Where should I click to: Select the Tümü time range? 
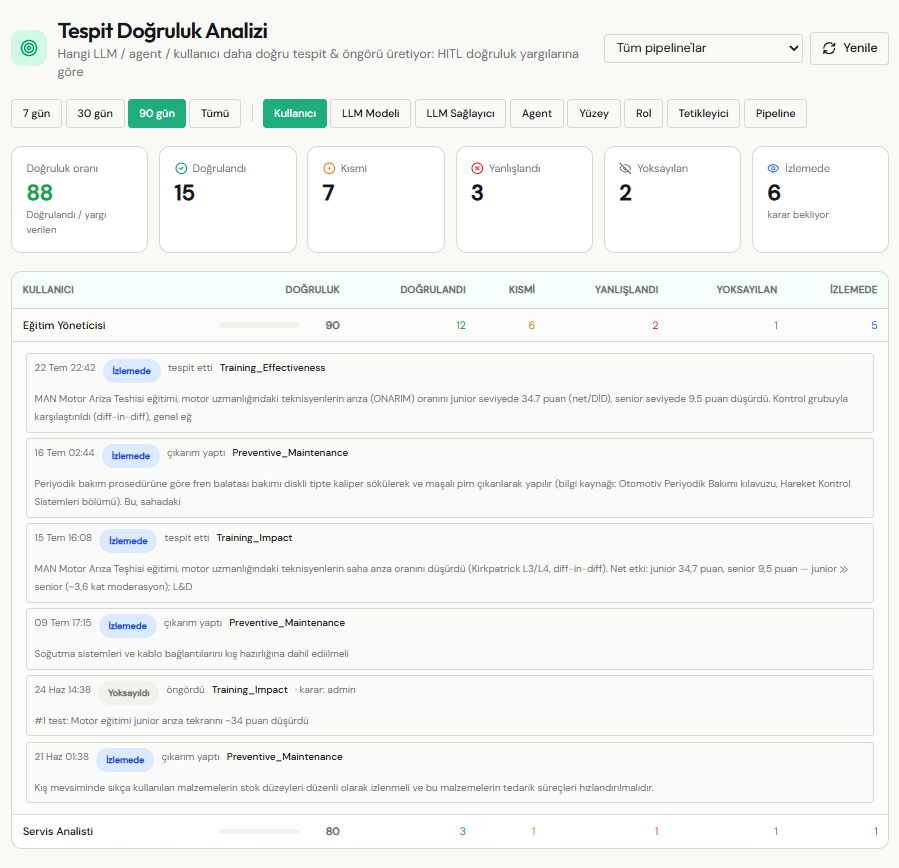tap(215, 114)
